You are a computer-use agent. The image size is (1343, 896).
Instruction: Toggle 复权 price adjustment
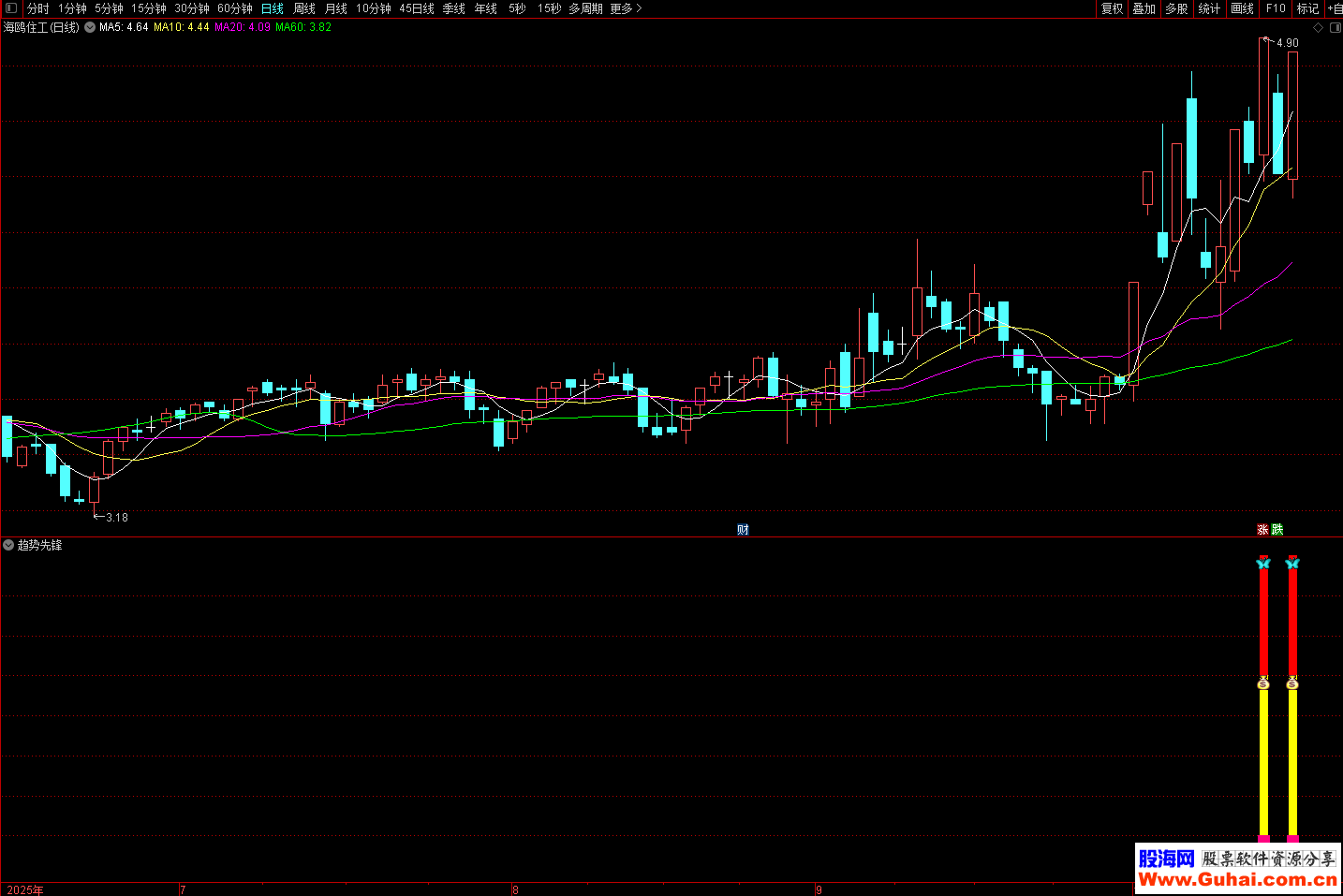point(1112,8)
